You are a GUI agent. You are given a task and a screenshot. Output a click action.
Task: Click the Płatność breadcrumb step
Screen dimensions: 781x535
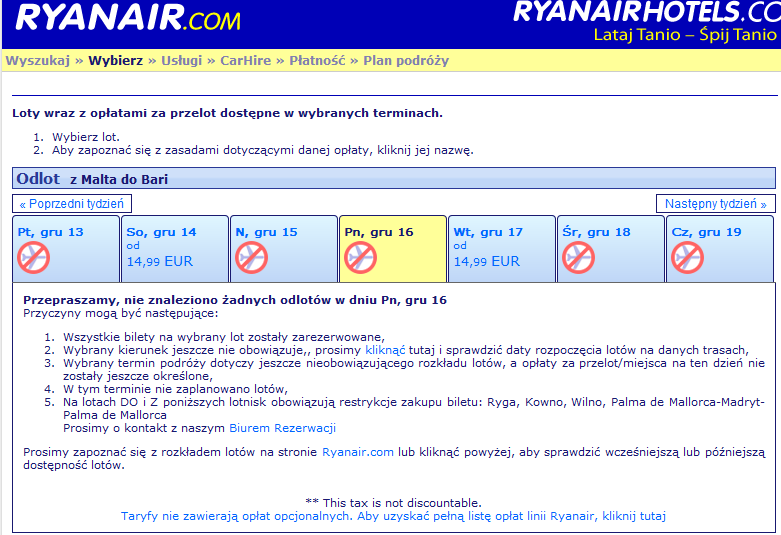317,61
